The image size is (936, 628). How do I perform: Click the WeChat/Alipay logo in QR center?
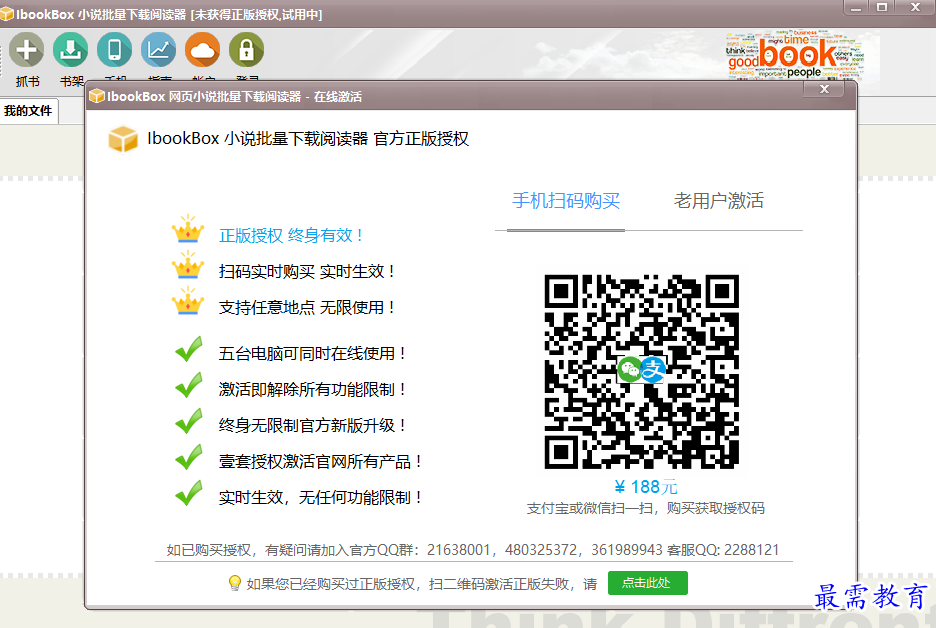[642, 370]
